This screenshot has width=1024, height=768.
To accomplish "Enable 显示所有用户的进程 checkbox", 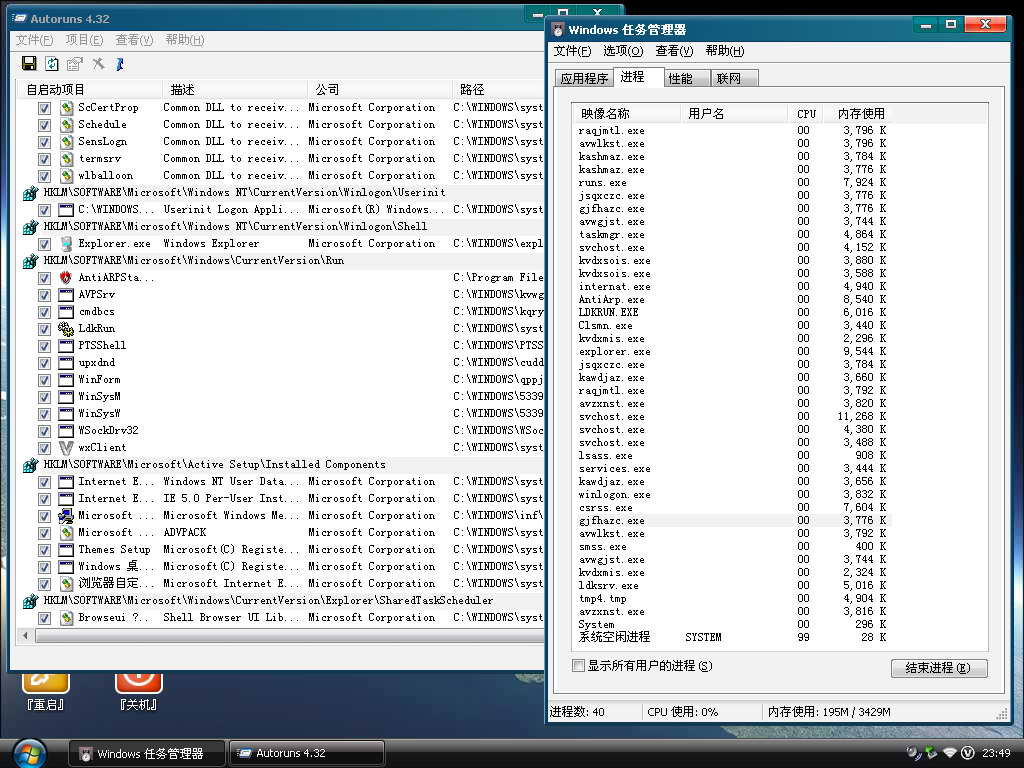I will (578, 665).
